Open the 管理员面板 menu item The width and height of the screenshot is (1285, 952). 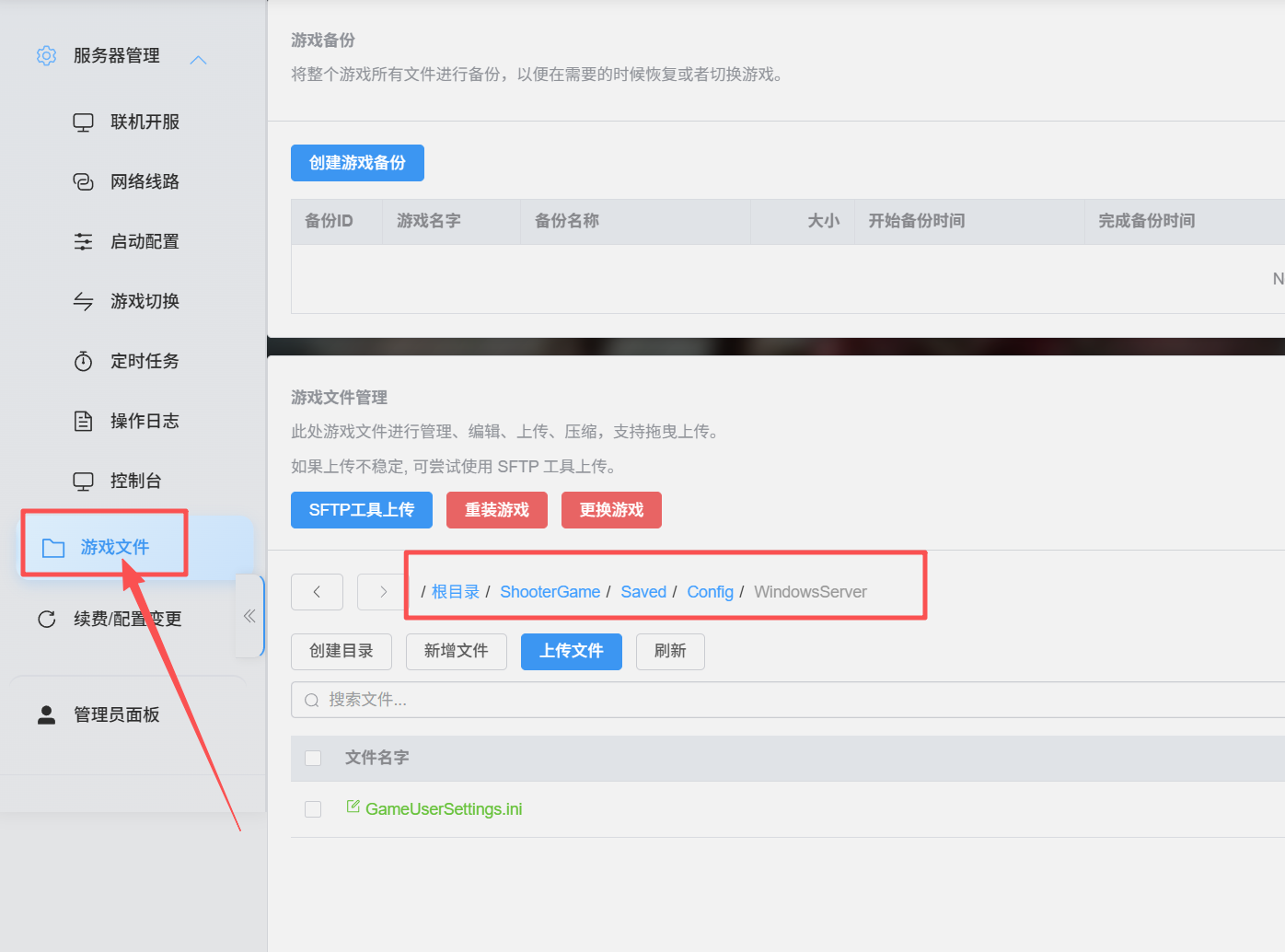[116, 714]
